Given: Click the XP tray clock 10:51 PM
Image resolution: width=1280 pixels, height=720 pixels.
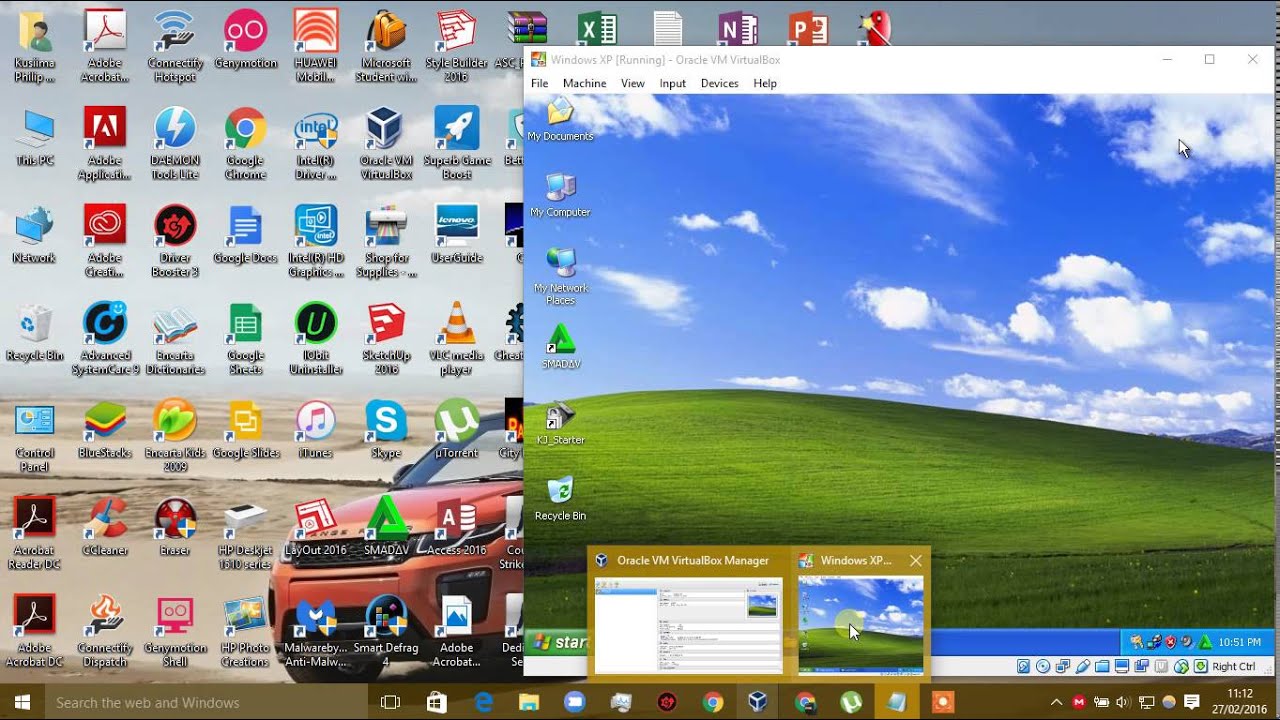Looking at the screenshot, I should (x=1240, y=642).
